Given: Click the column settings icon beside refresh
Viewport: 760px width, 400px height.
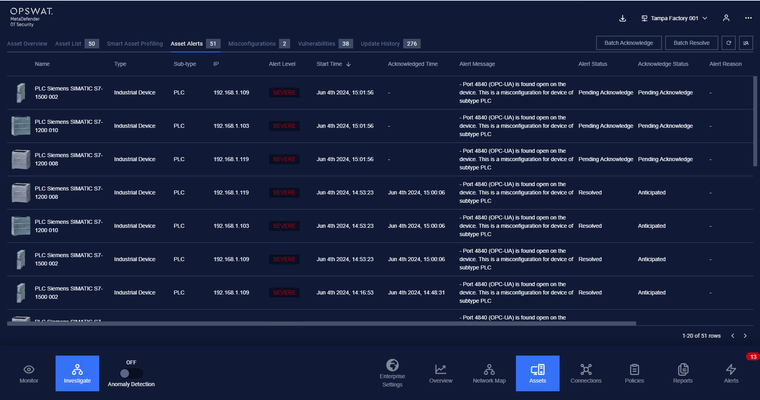Looking at the screenshot, I should pyautogui.click(x=746, y=43).
